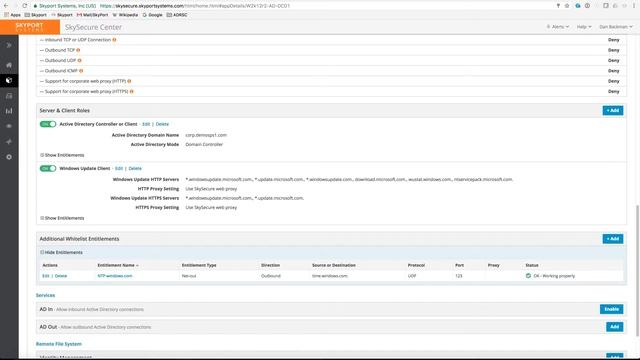640x360 pixels.
Task: Delete the Active Directory Controller or Client role
Action: (162, 124)
